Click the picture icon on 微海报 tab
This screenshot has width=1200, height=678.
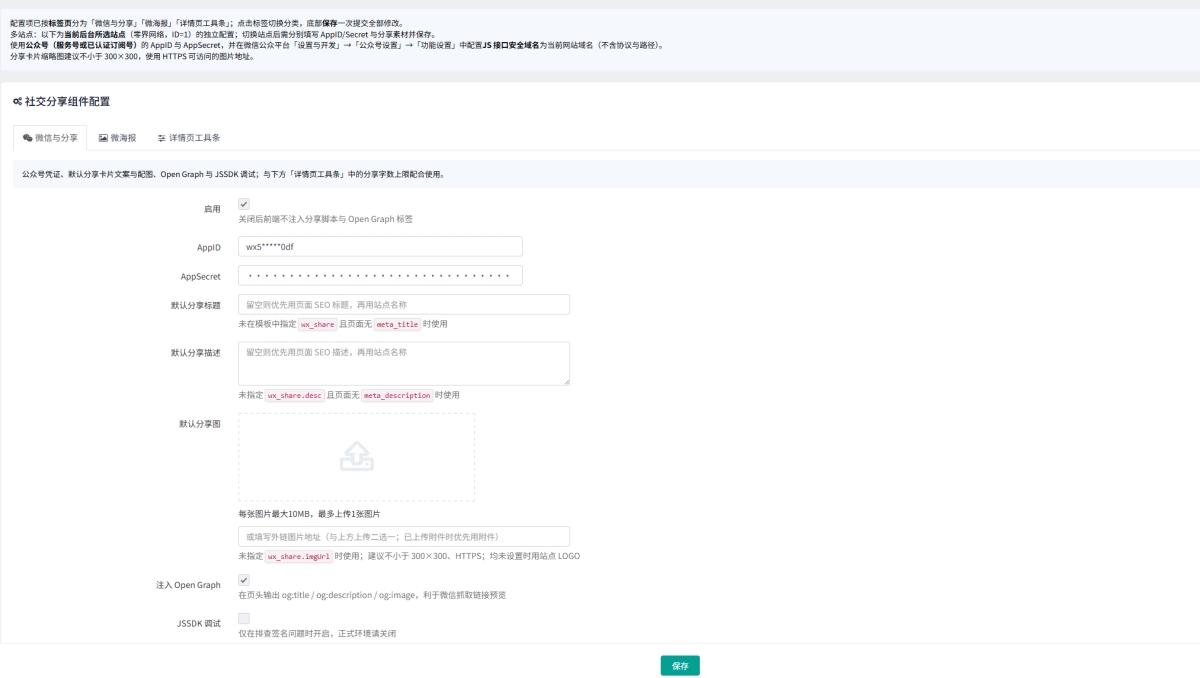coord(103,138)
